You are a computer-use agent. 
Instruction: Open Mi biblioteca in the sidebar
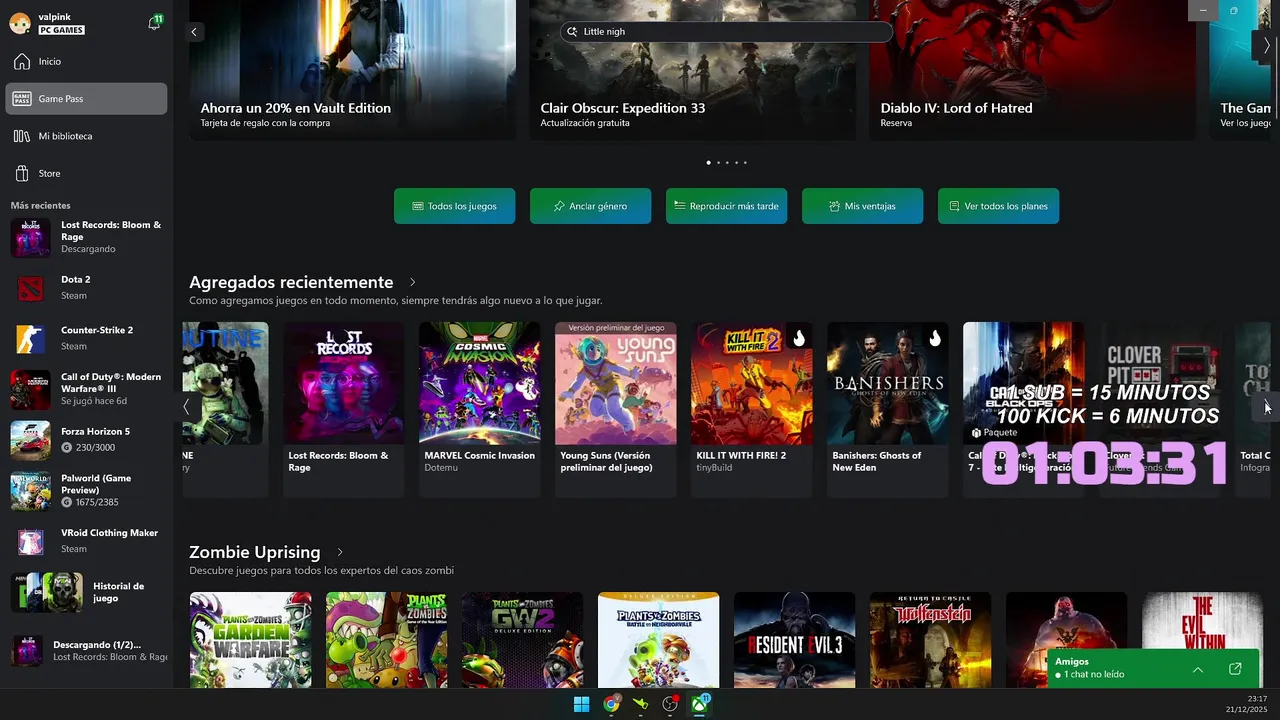click(x=86, y=136)
